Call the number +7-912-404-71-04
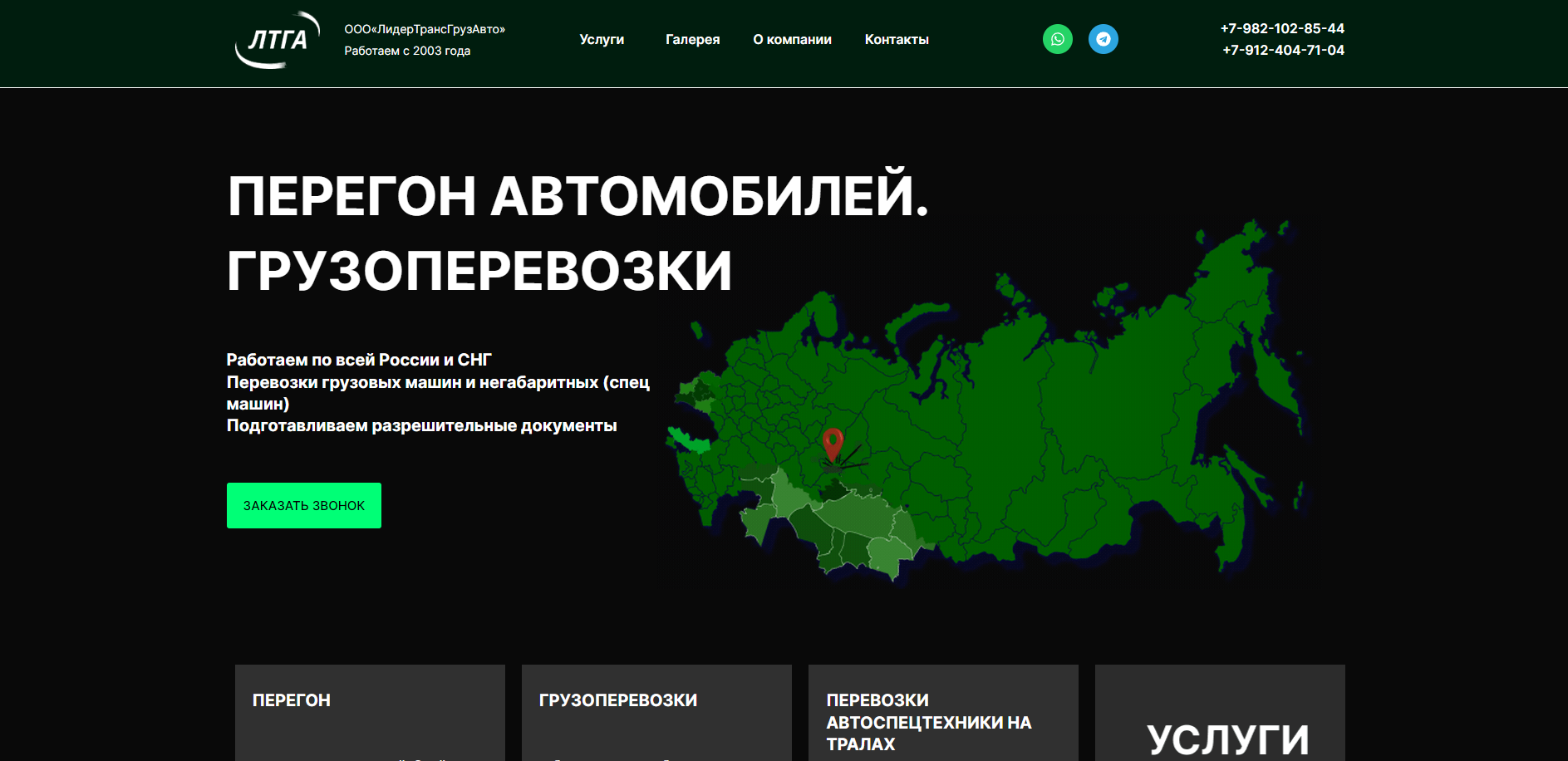This screenshot has width=1568, height=761. [x=1282, y=50]
